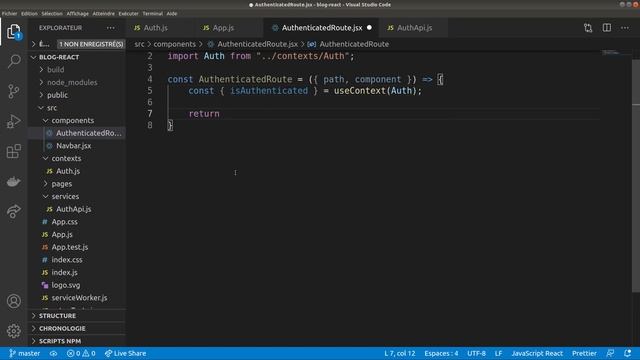Expand the public folder
The width and height of the screenshot is (640, 360).
[77, 95]
